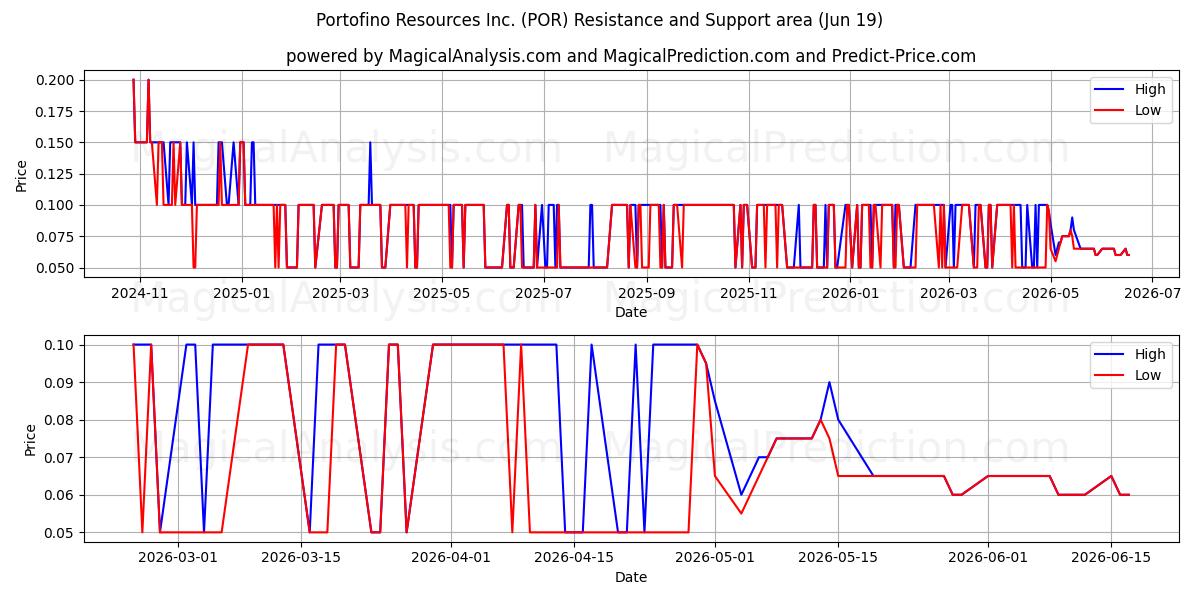Click the '2025-09' tick label
Viewport: 1200px width, 600px height.
pos(645,293)
